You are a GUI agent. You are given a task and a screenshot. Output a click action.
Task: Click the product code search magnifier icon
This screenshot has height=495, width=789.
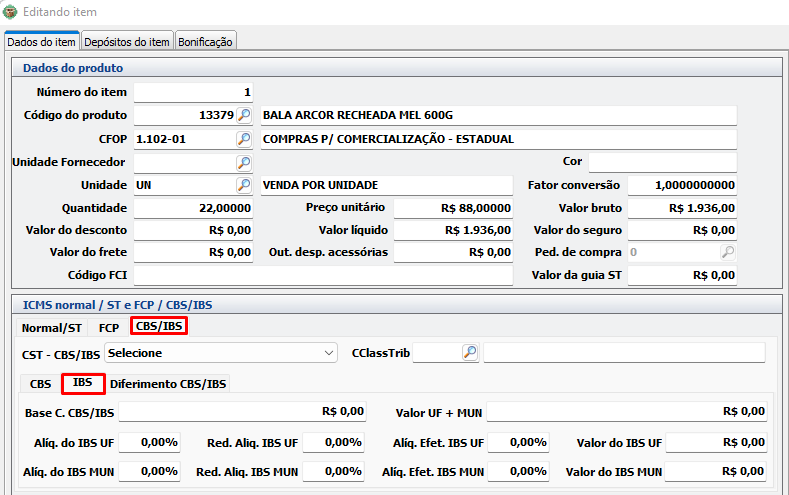point(244,116)
